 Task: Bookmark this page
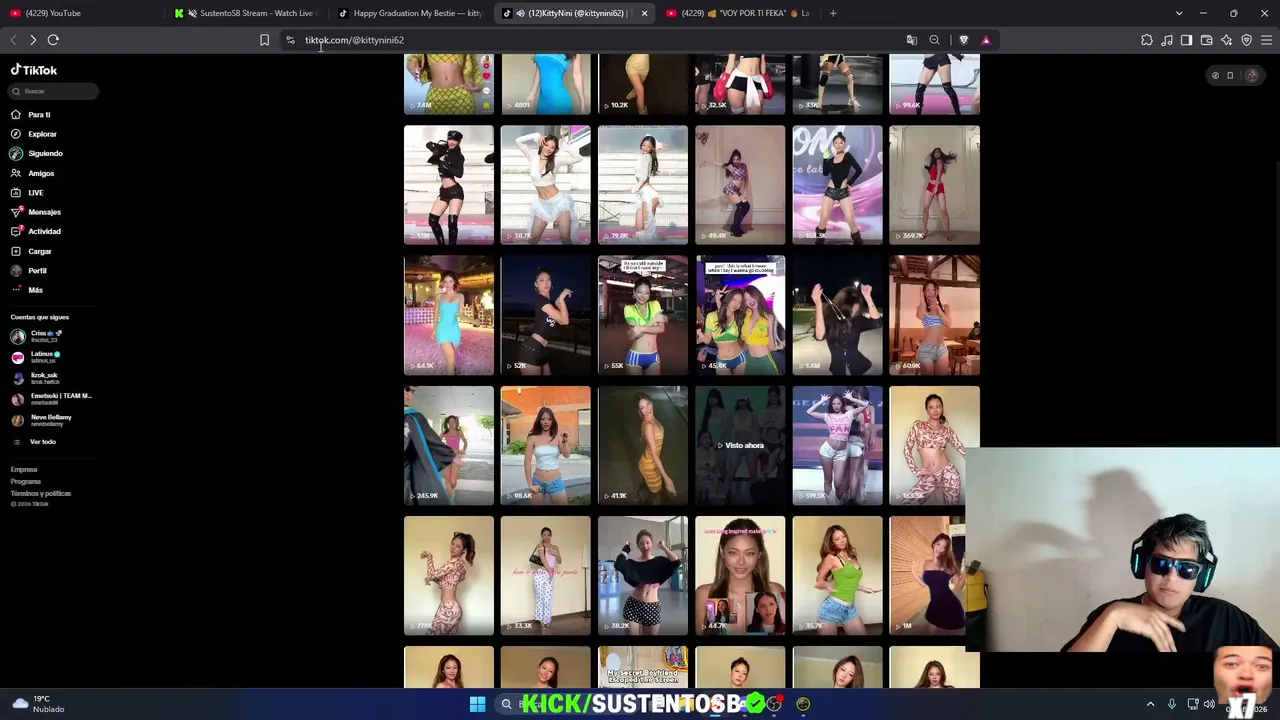pyautogui.click(x=264, y=40)
